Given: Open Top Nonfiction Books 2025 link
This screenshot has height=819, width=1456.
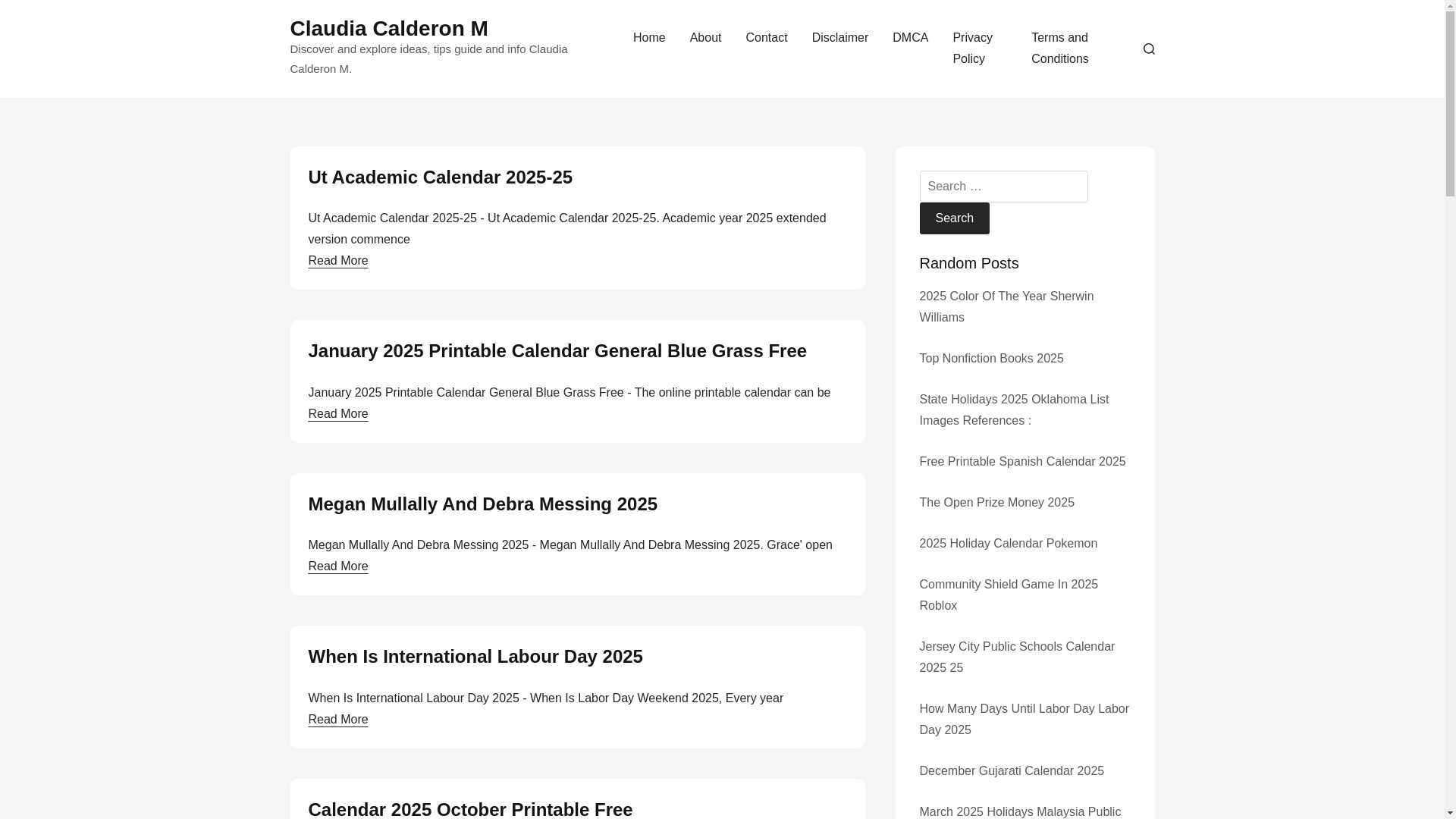Looking at the screenshot, I should (x=990, y=359).
